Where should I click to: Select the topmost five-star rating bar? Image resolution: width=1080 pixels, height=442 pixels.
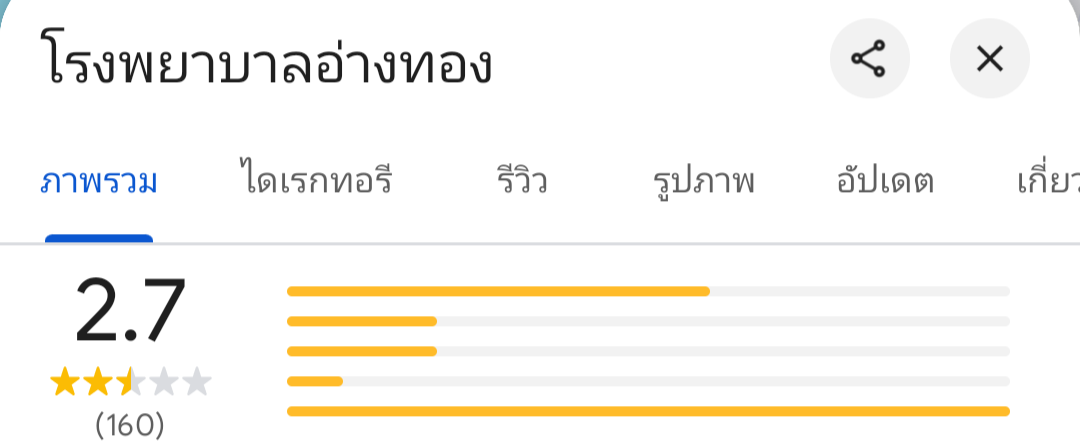(648, 292)
